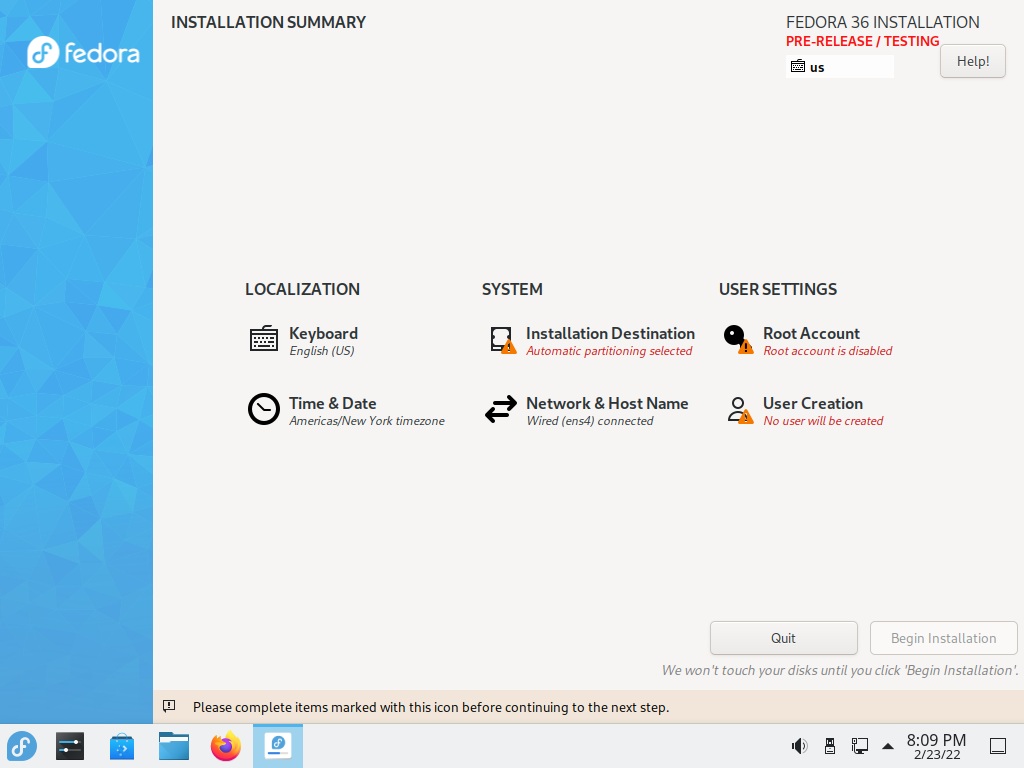
Task: Click the us keyboard layout indicator
Action: 840,67
